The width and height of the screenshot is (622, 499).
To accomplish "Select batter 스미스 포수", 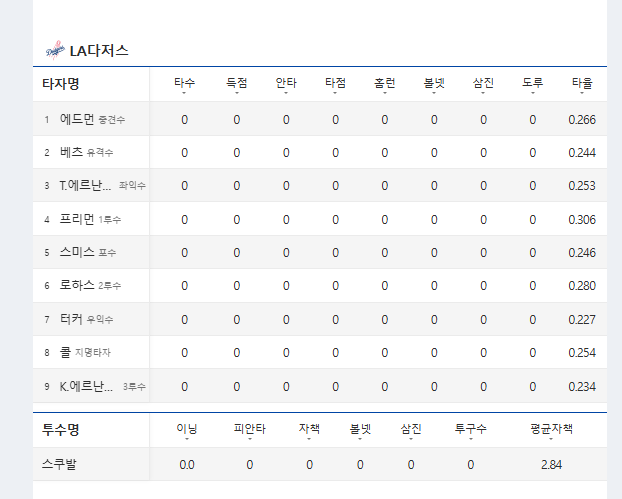I will pos(88,252).
